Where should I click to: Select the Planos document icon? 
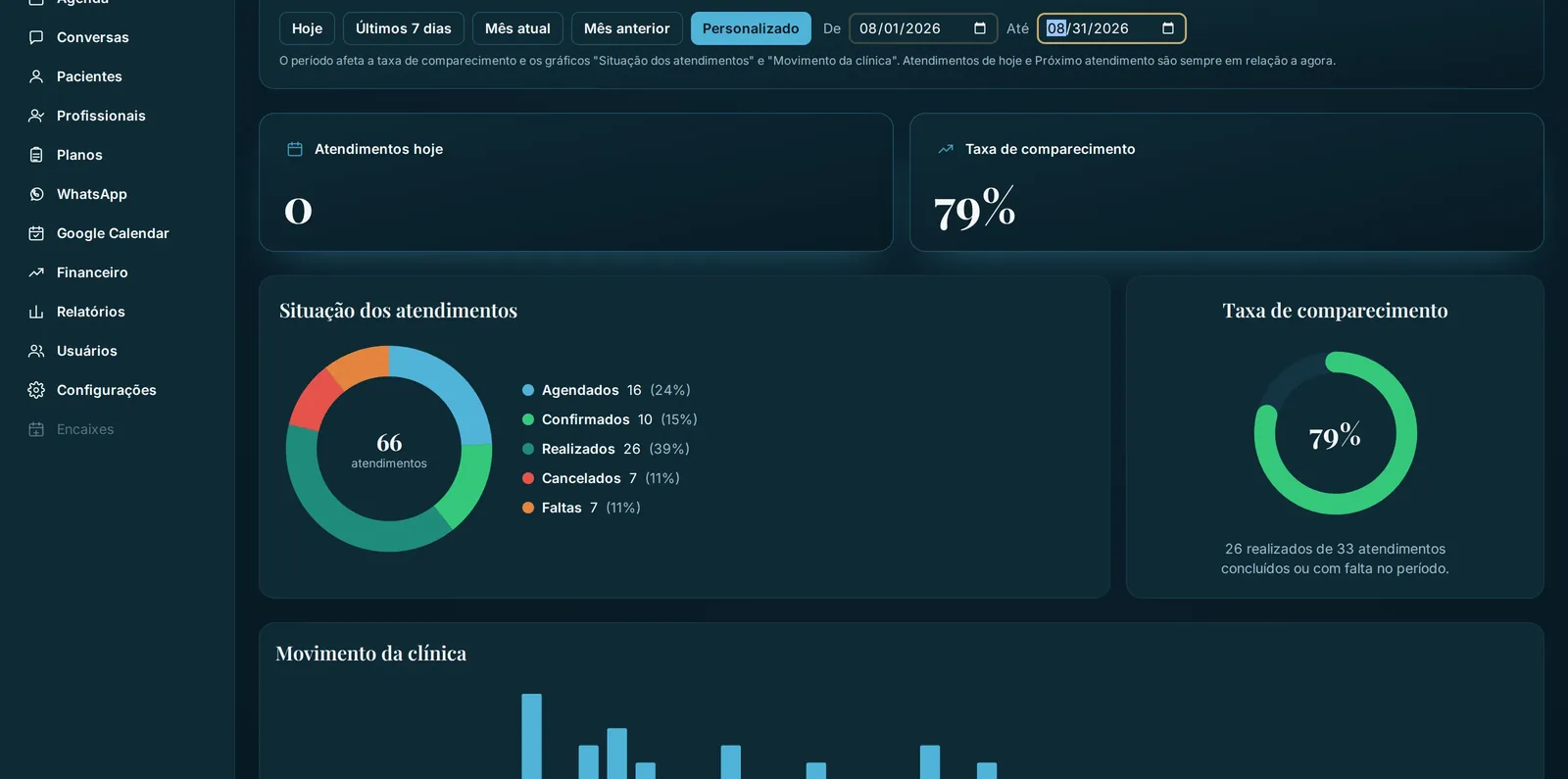point(36,155)
